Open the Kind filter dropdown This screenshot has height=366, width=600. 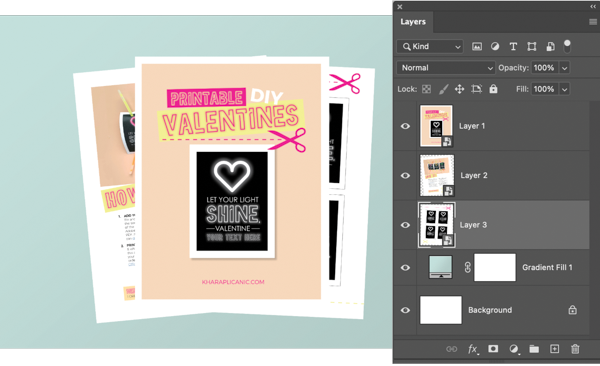pyautogui.click(x=430, y=47)
